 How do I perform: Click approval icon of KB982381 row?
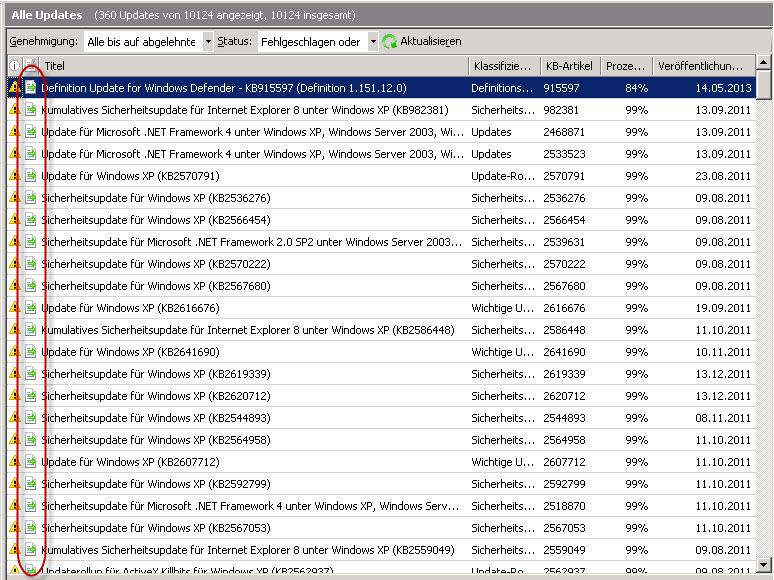[31, 110]
